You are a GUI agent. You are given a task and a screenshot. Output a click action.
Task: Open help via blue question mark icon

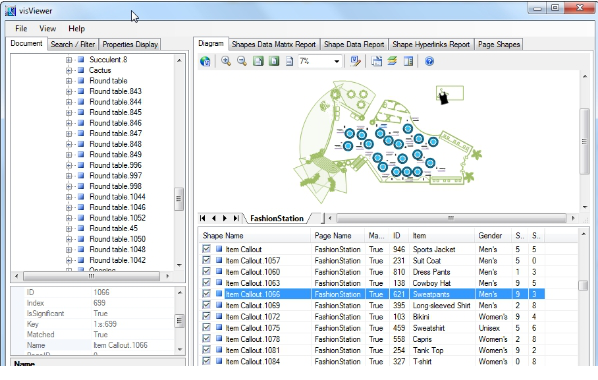(429, 61)
